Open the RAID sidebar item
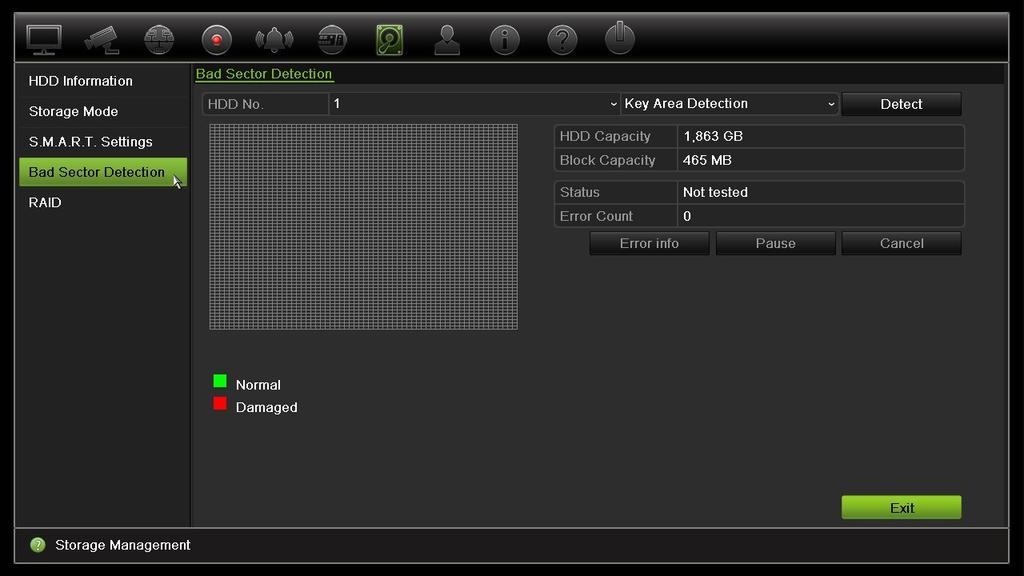 pyautogui.click(x=103, y=202)
